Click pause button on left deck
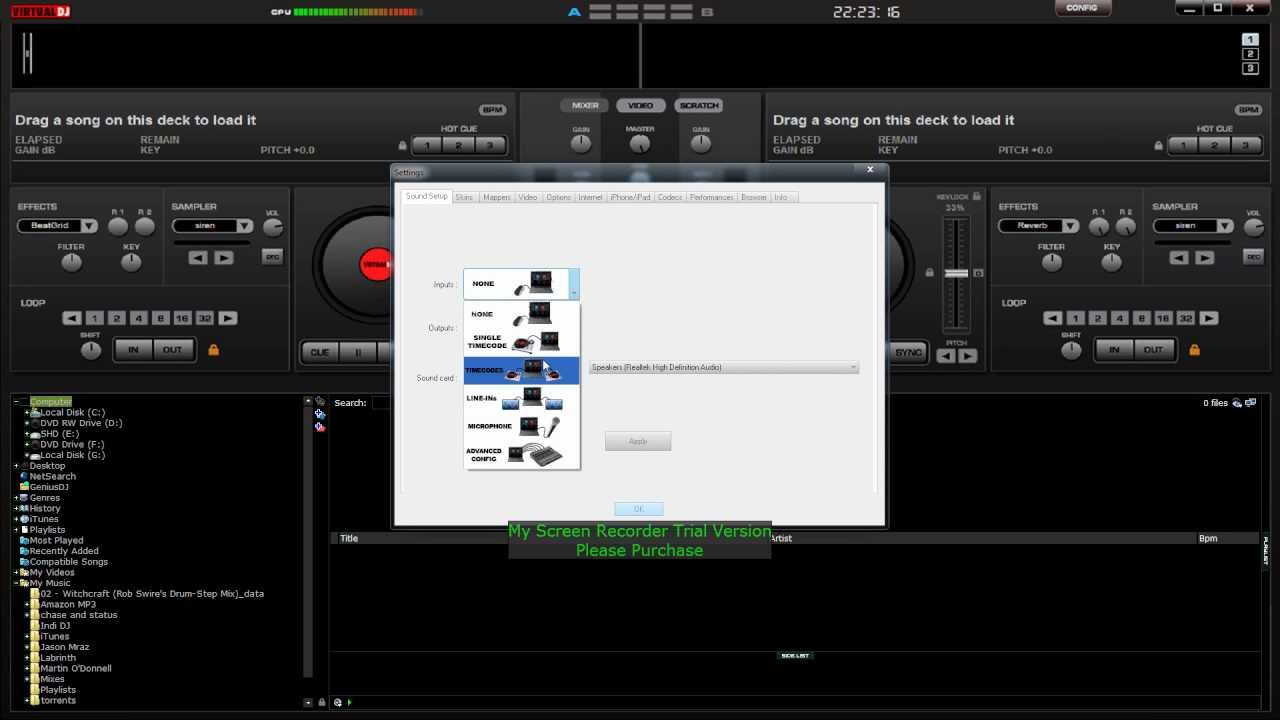Viewport: 1280px width, 720px height. click(357, 352)
